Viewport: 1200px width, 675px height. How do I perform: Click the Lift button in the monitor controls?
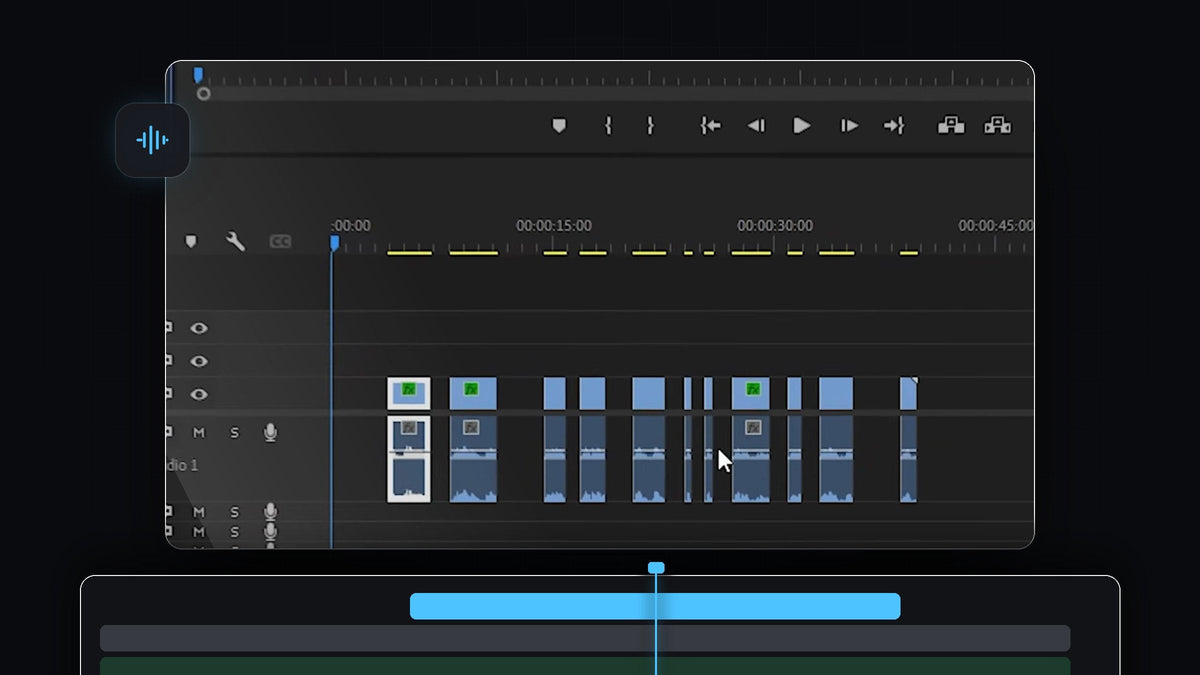tap(951, 125)
